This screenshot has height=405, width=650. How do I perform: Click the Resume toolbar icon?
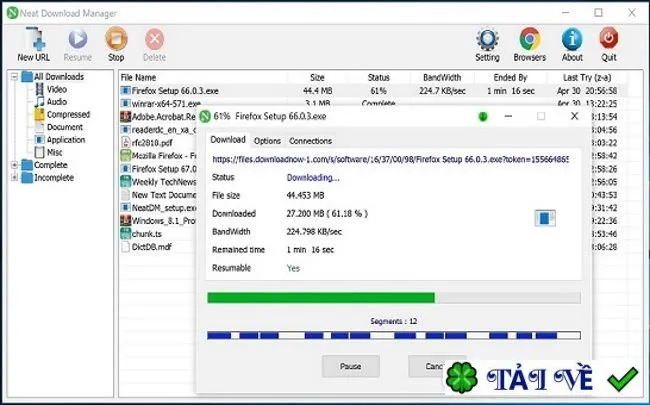click(x=78, y=39)
